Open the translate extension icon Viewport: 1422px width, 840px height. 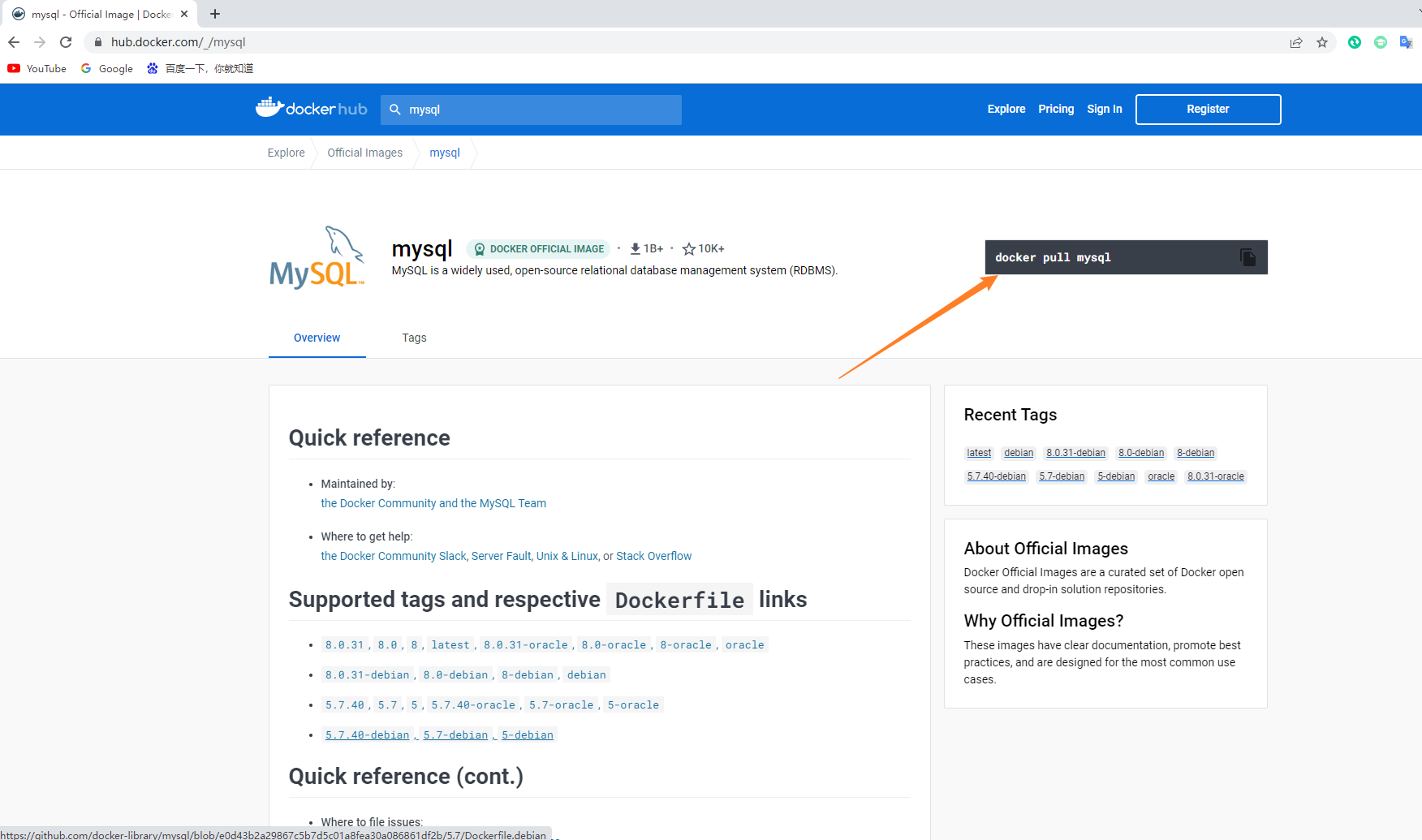click(x=1406, y=42)
